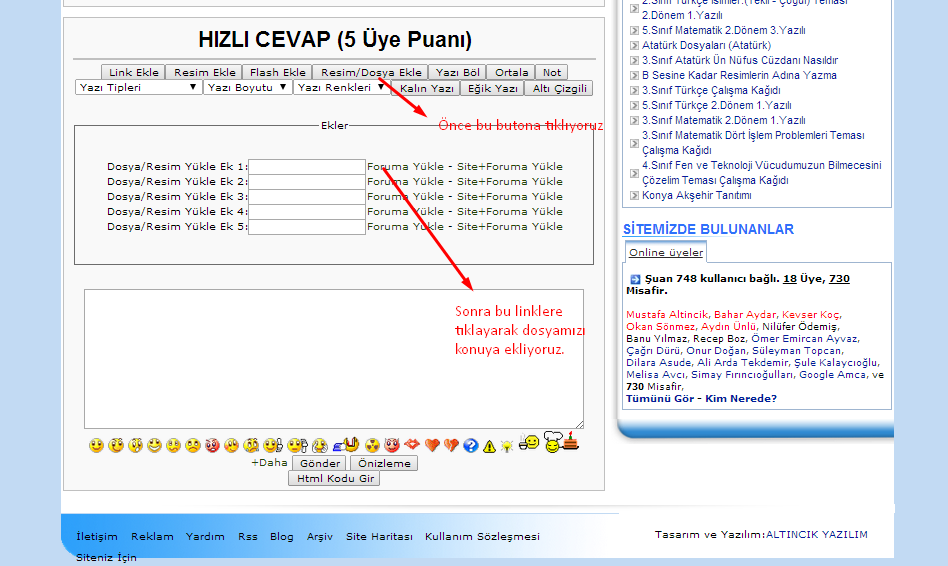The height and width of the screenshot is (566, 948).
Task: Insert the light bulb emoticon
Action: click(507, 446)
